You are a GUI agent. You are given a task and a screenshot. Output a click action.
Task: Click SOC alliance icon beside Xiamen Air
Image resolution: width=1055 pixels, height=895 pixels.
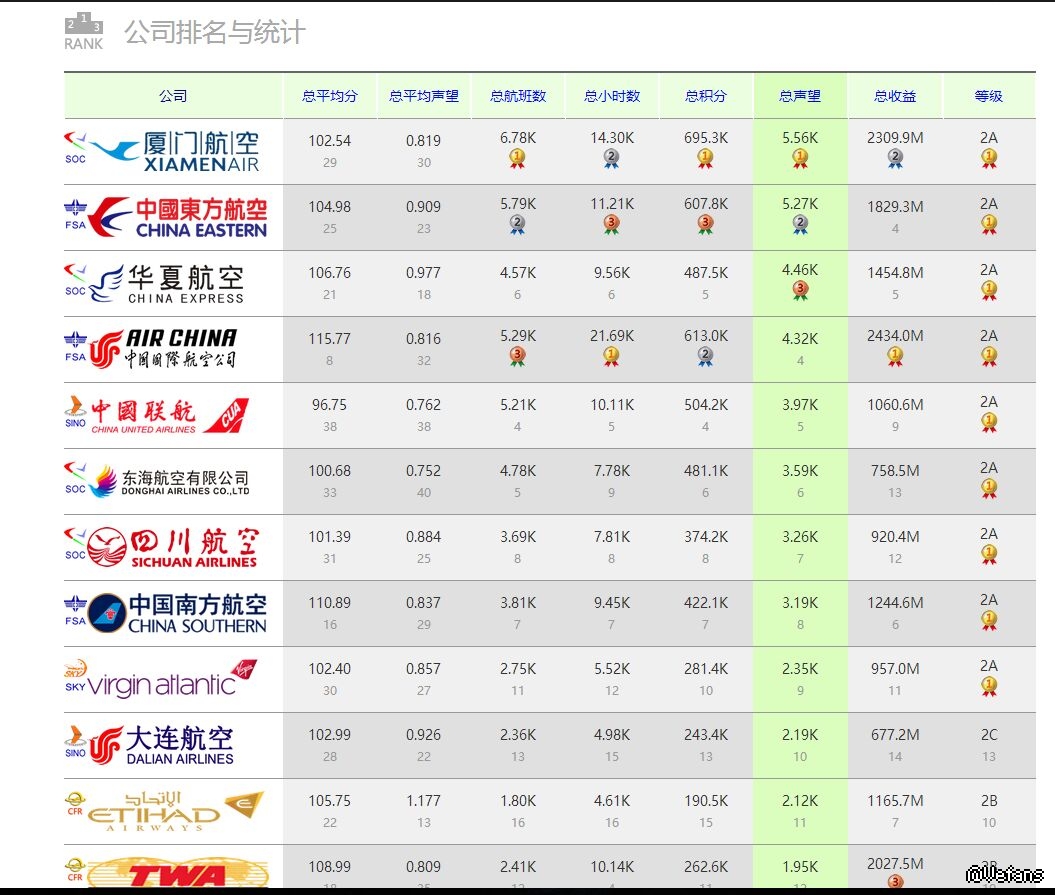click(75, 148)
